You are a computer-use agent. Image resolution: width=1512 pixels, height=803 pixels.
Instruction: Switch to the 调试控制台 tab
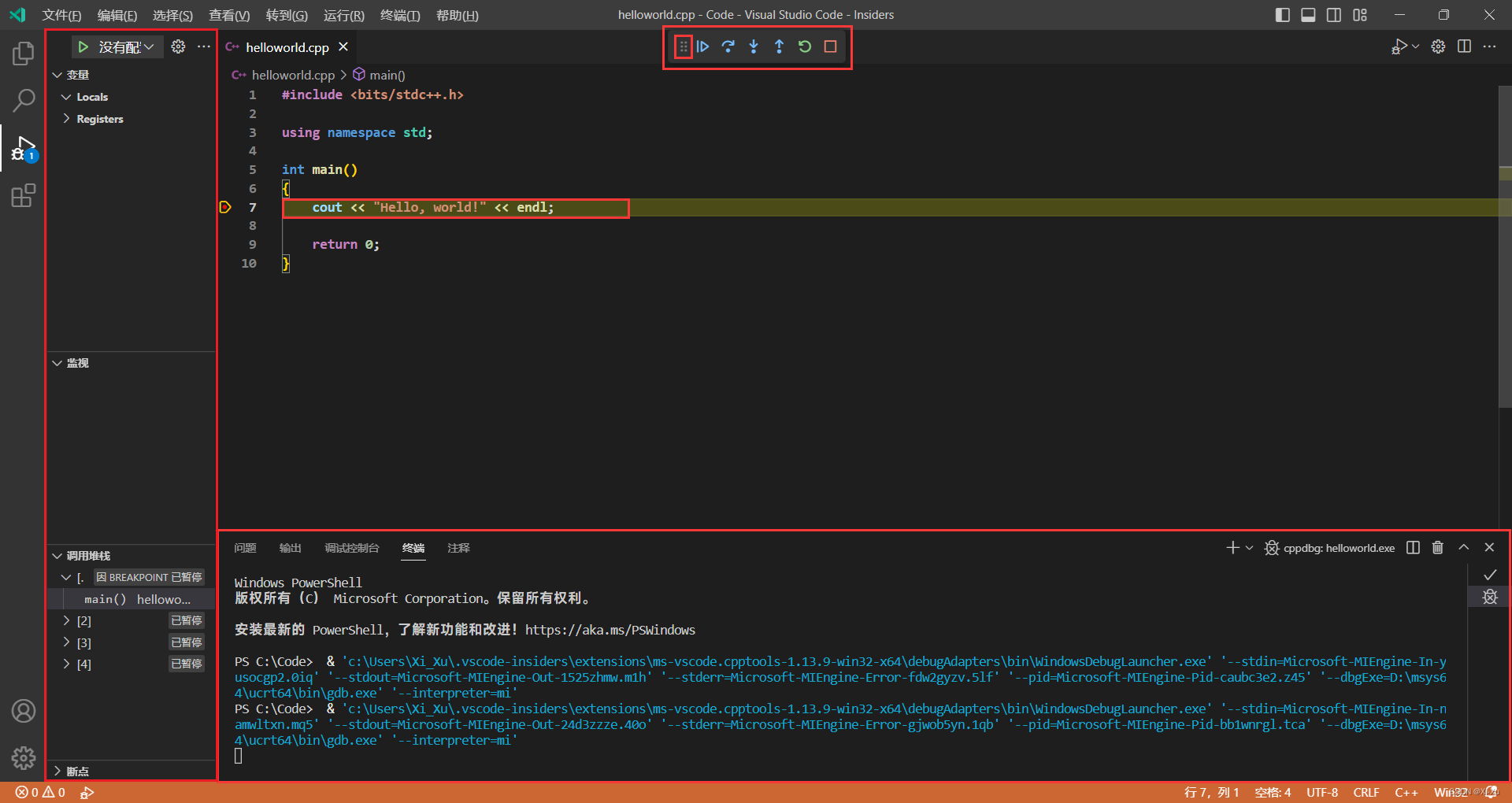click(x=352, y=548)
